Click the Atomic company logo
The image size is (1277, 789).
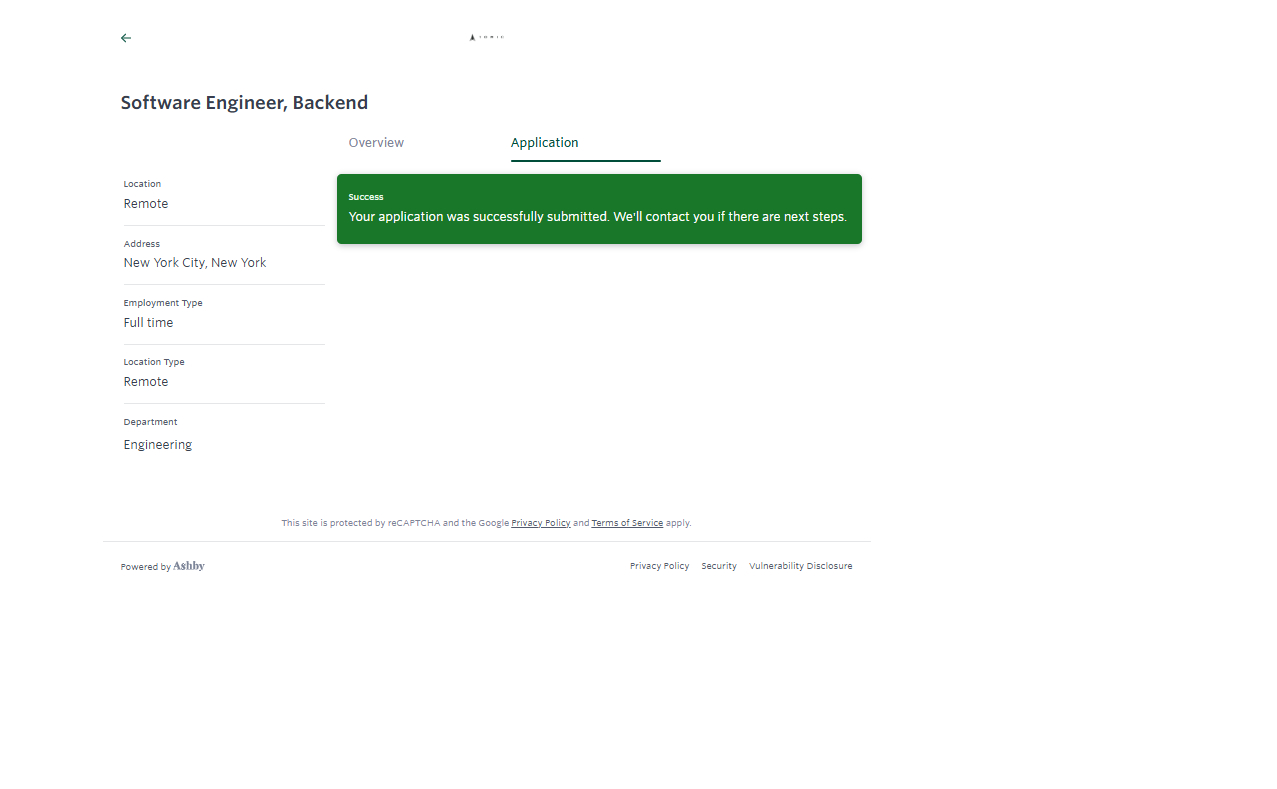coord(486,38)
